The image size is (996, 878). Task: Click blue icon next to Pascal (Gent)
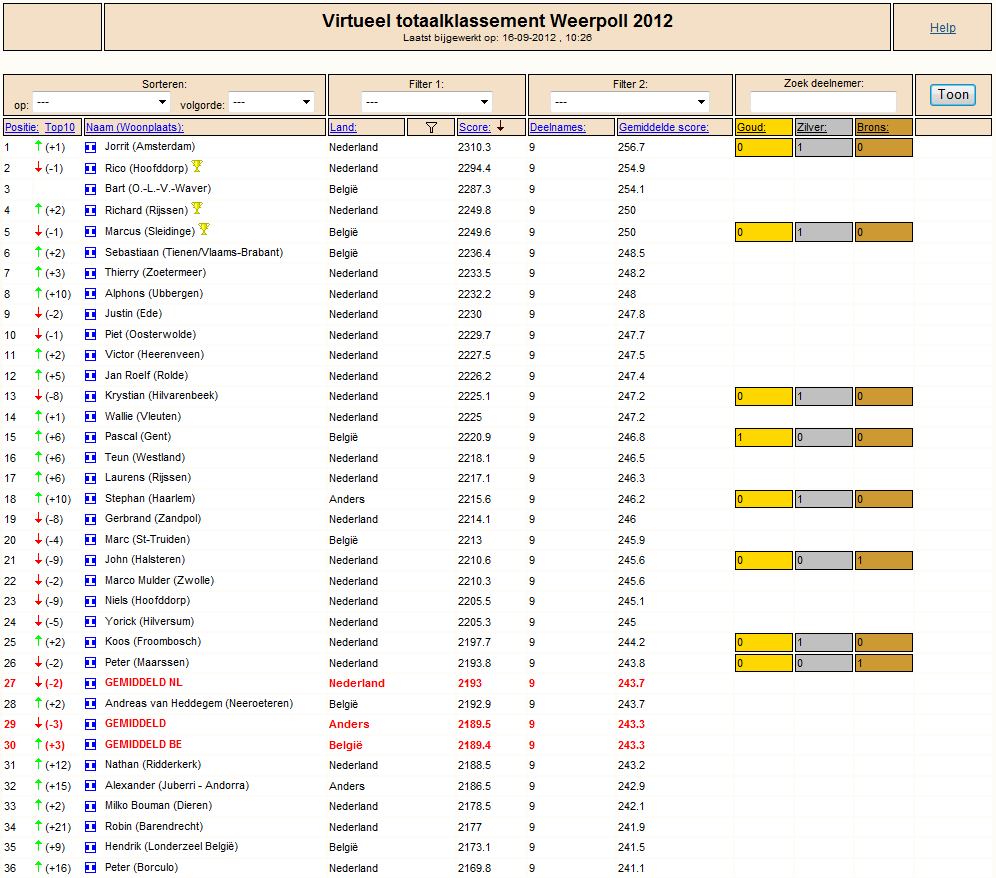pyautogui.click(x=90, y=437)
